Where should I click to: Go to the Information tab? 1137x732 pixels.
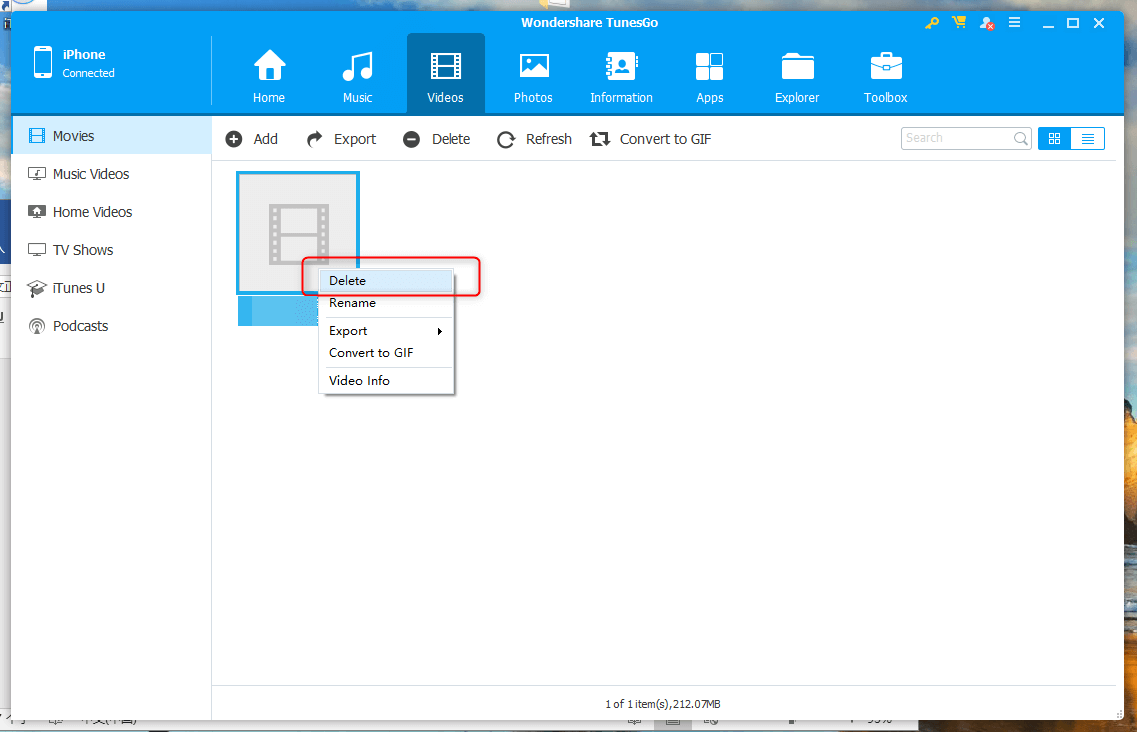pyautogui.click(x=621, y=75)
